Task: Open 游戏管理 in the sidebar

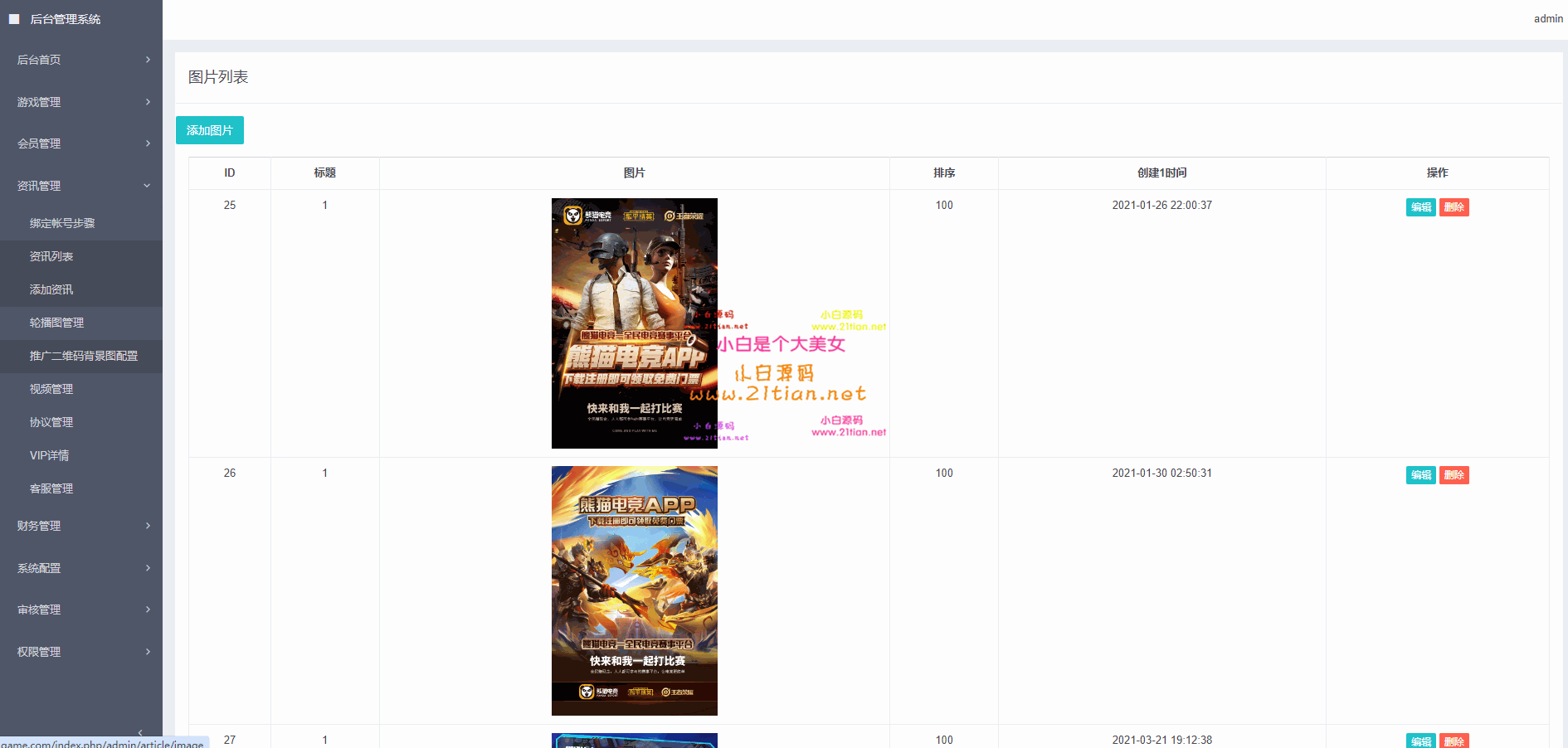Action: point(81,102)
